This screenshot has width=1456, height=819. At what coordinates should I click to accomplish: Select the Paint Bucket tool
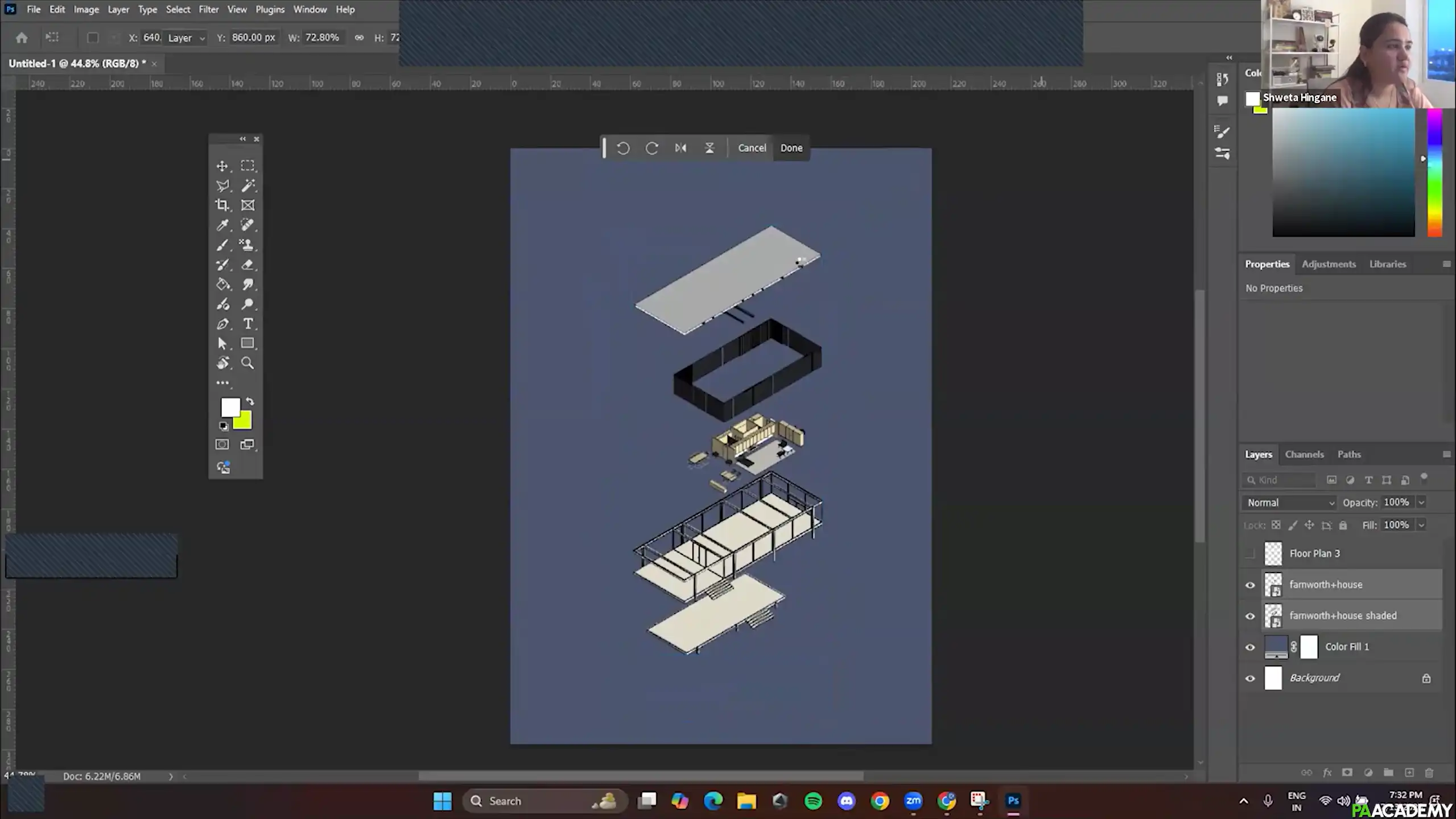pyautogui.click(x=222, y=285)
